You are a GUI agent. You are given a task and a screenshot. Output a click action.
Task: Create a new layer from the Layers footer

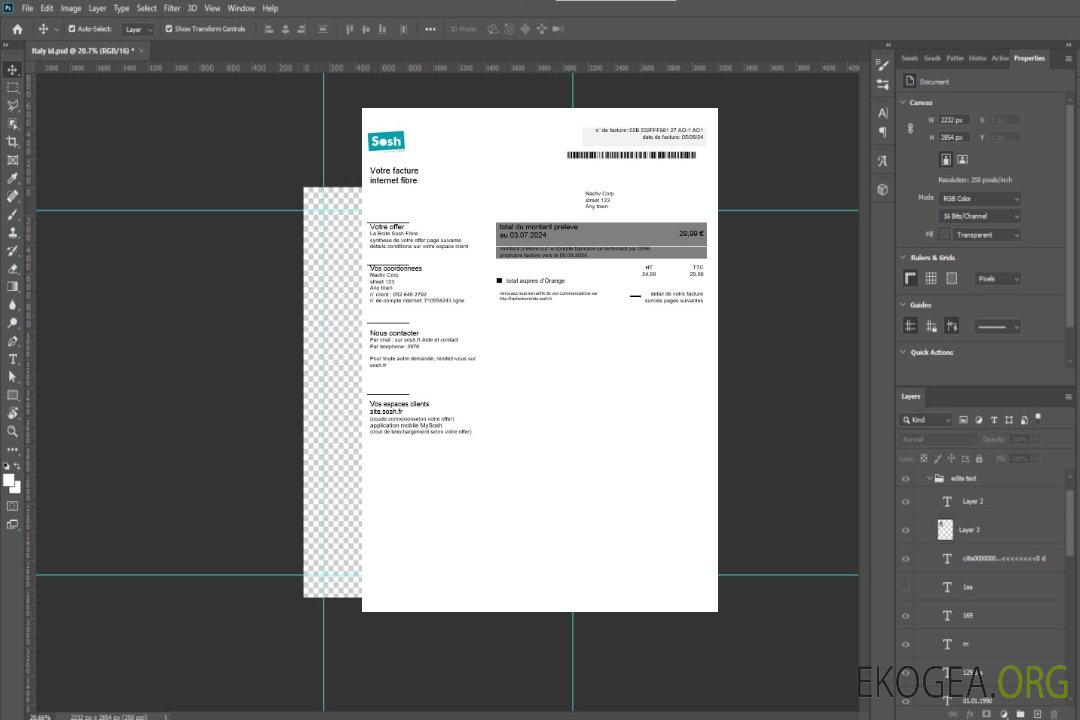pos(1037,714)
